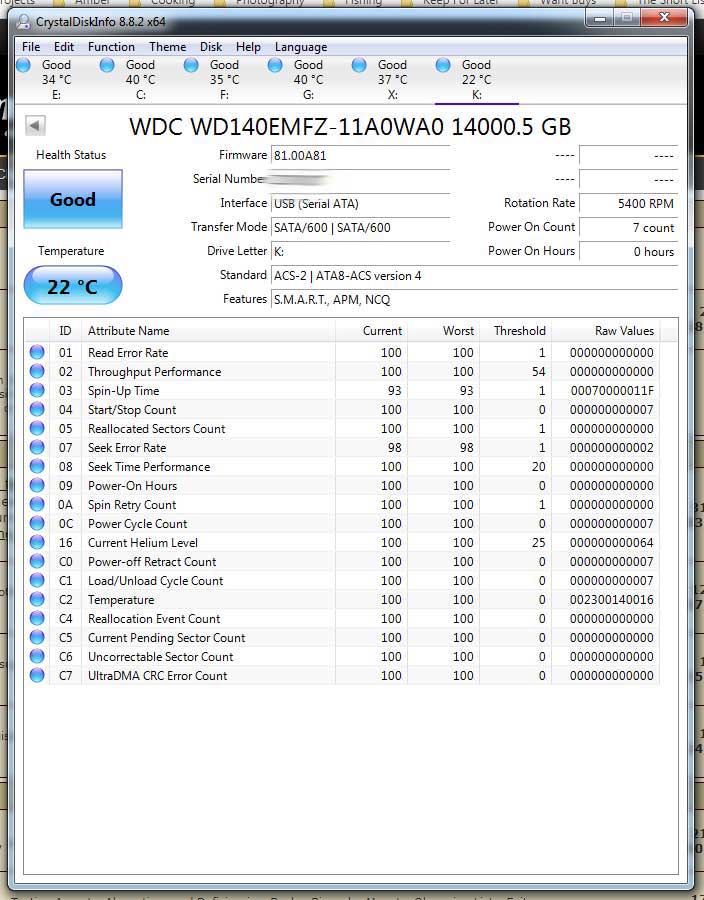Open the File menu

31,47
